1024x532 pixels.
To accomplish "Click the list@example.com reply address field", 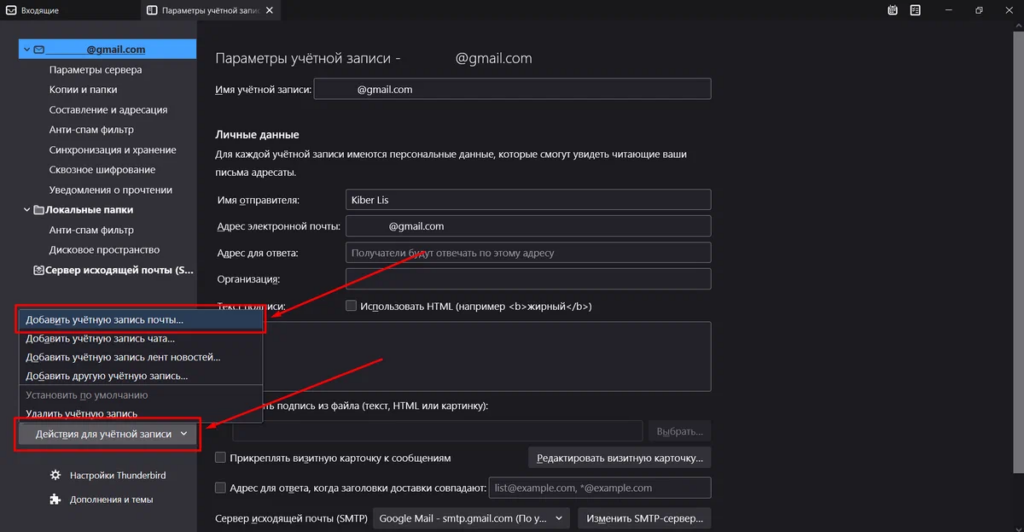I will pos(600,488).
